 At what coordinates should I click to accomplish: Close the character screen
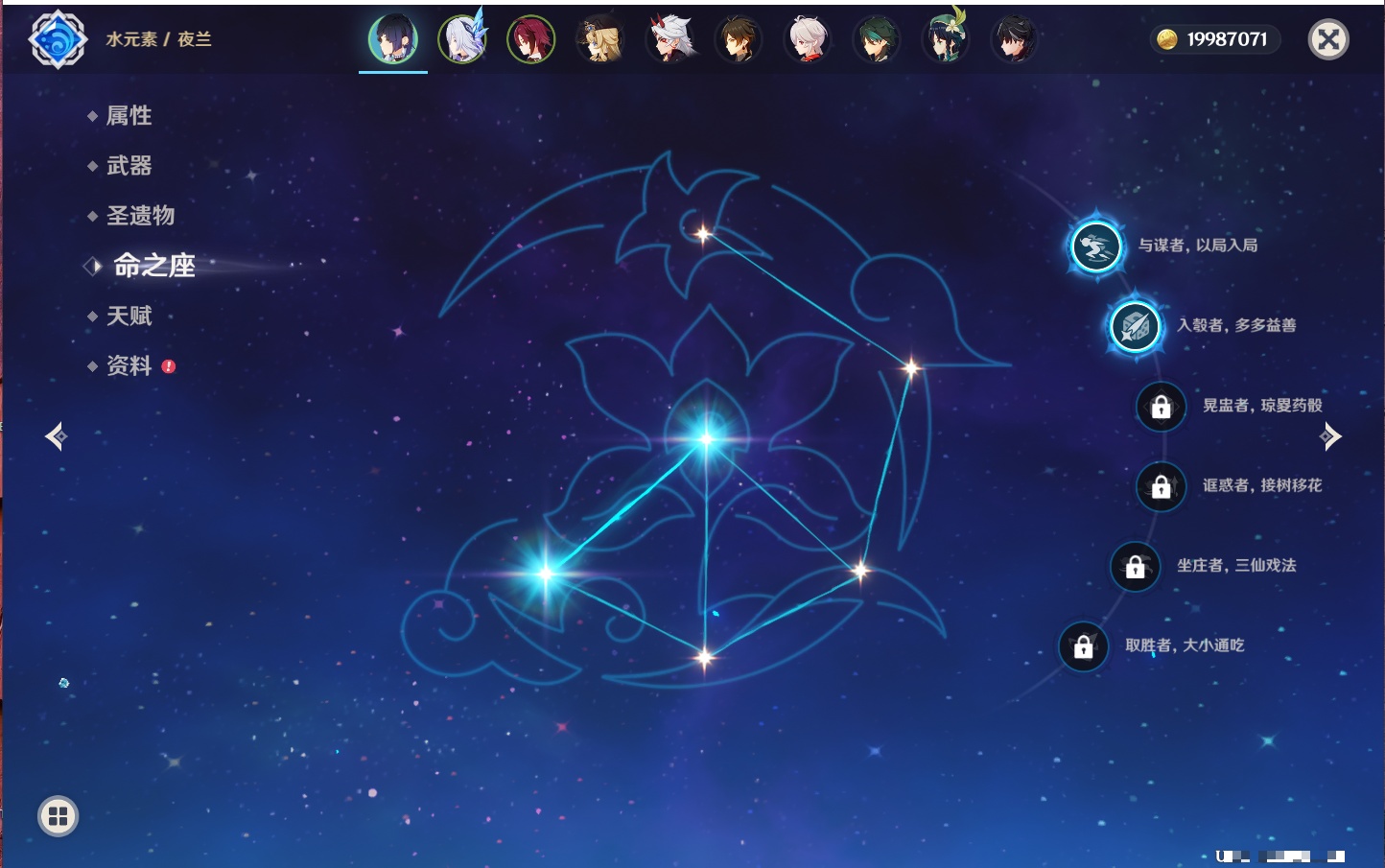(x=1328, y=39)
